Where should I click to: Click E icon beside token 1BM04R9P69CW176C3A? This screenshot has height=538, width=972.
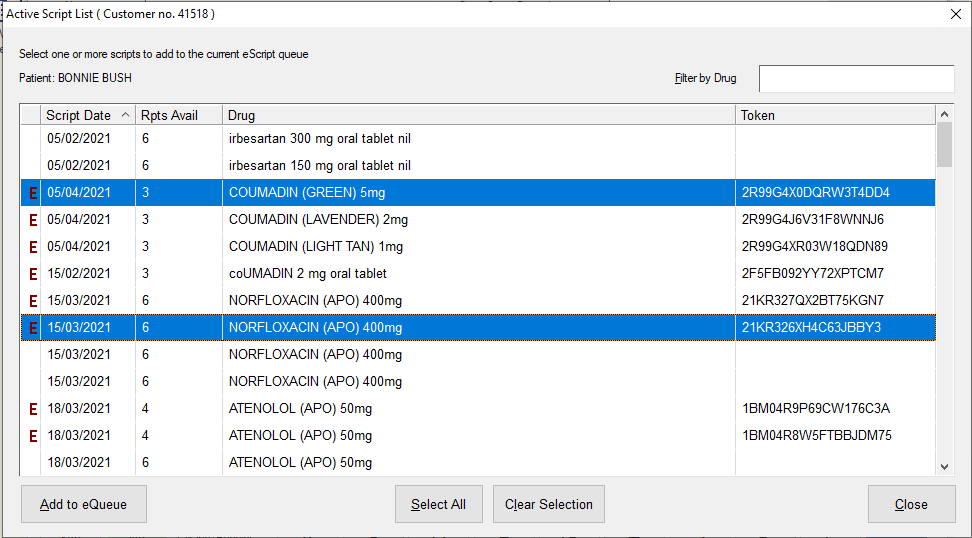coord(33,409)
